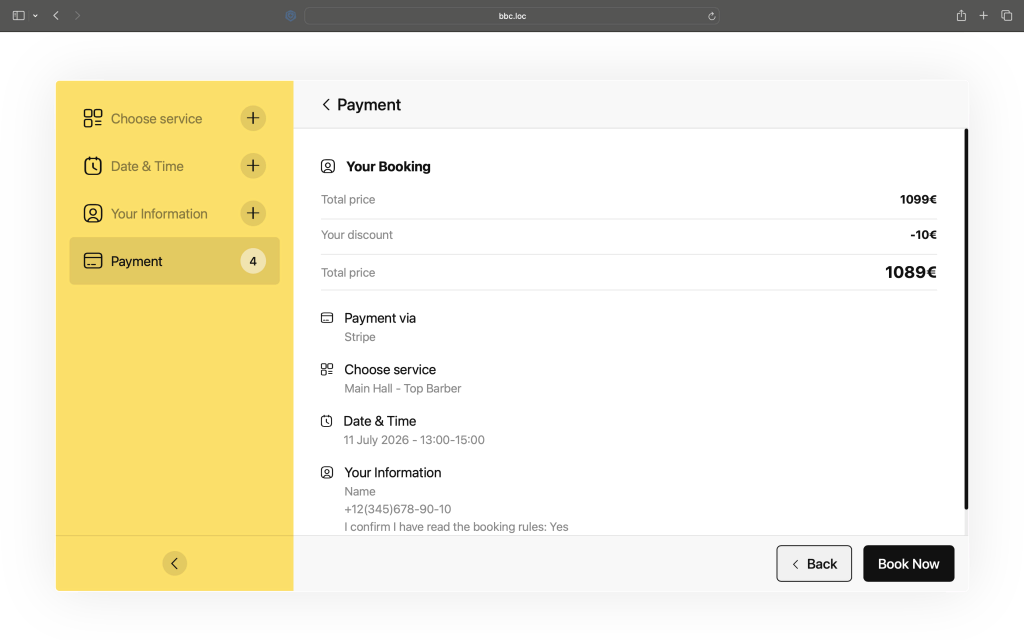The image size is (1024, 640).
Task: Open the Choose service step
Action: coord(174,118)
